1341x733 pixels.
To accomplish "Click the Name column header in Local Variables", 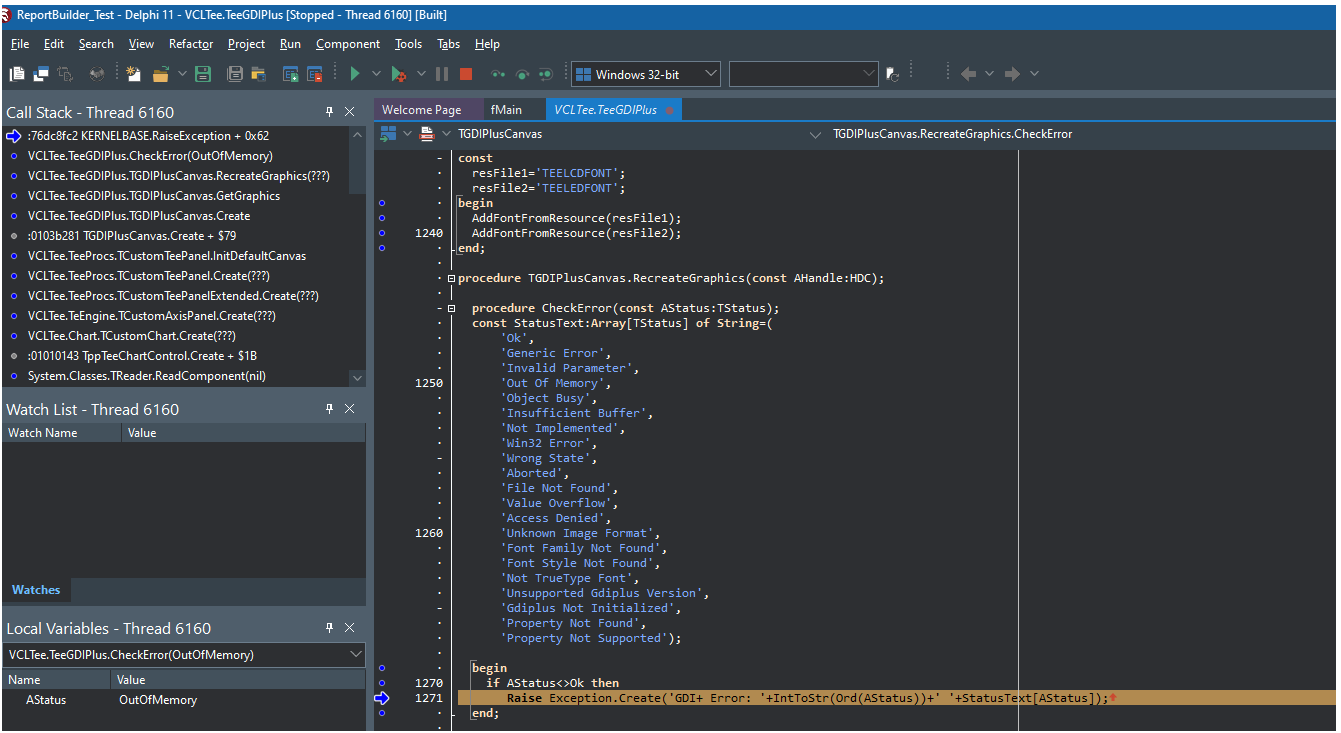I will pos(56,680).
